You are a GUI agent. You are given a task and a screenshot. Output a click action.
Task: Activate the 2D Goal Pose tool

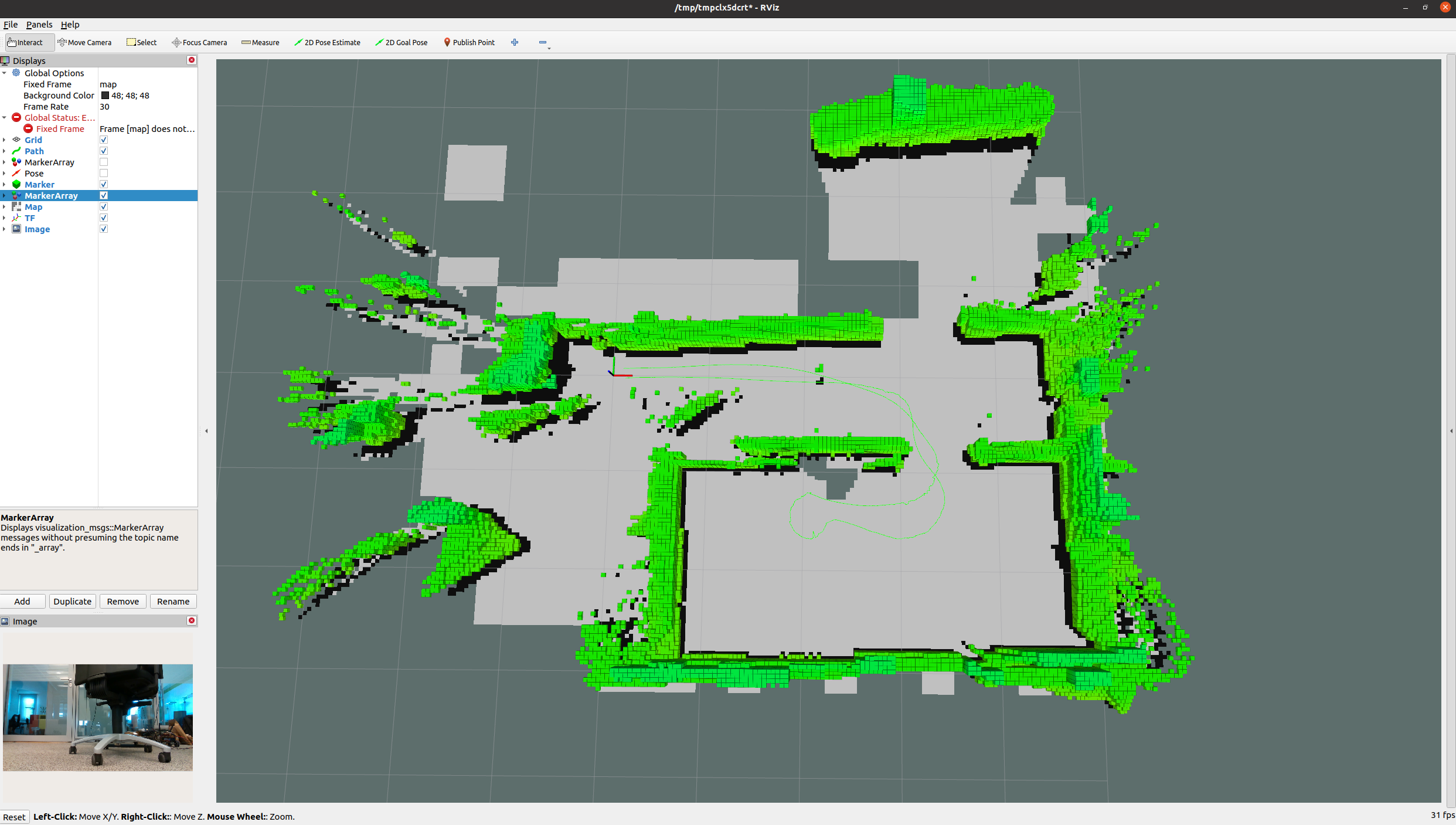tap(402, 42)
